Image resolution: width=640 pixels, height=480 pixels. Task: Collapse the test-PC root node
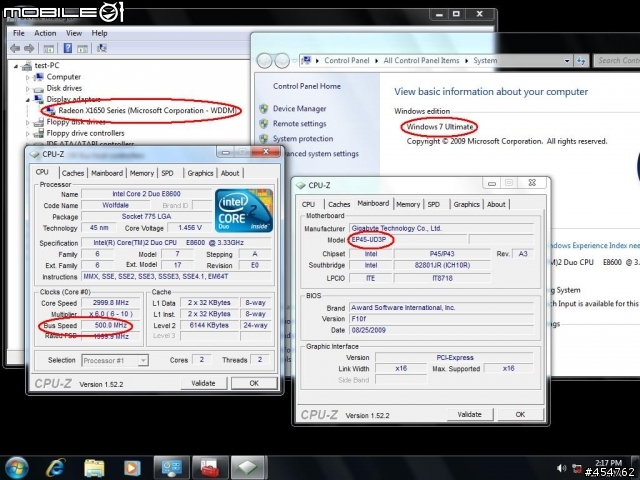tap(16, 66)
